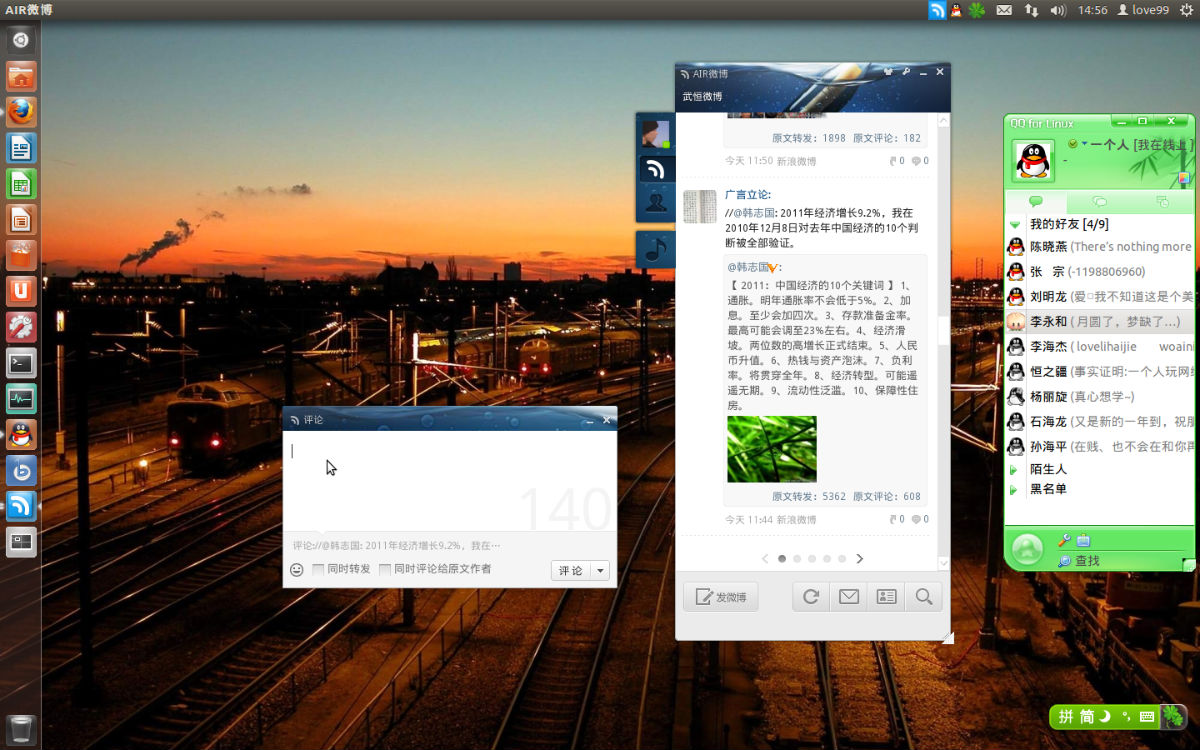
Task: Click the 发微博 compose button
Action: coord(721,597)
